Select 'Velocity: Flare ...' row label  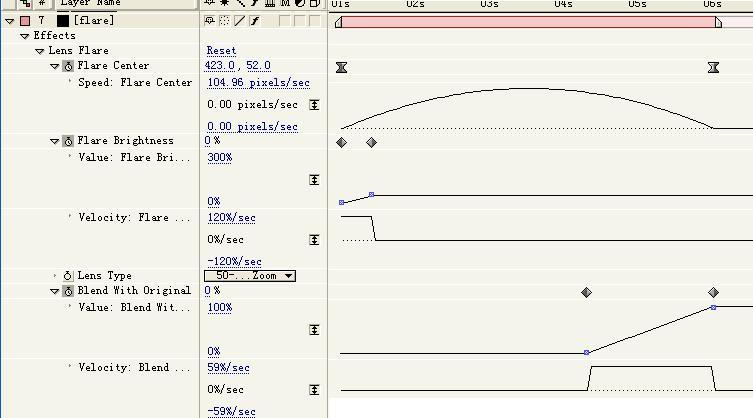pos(134,218)
